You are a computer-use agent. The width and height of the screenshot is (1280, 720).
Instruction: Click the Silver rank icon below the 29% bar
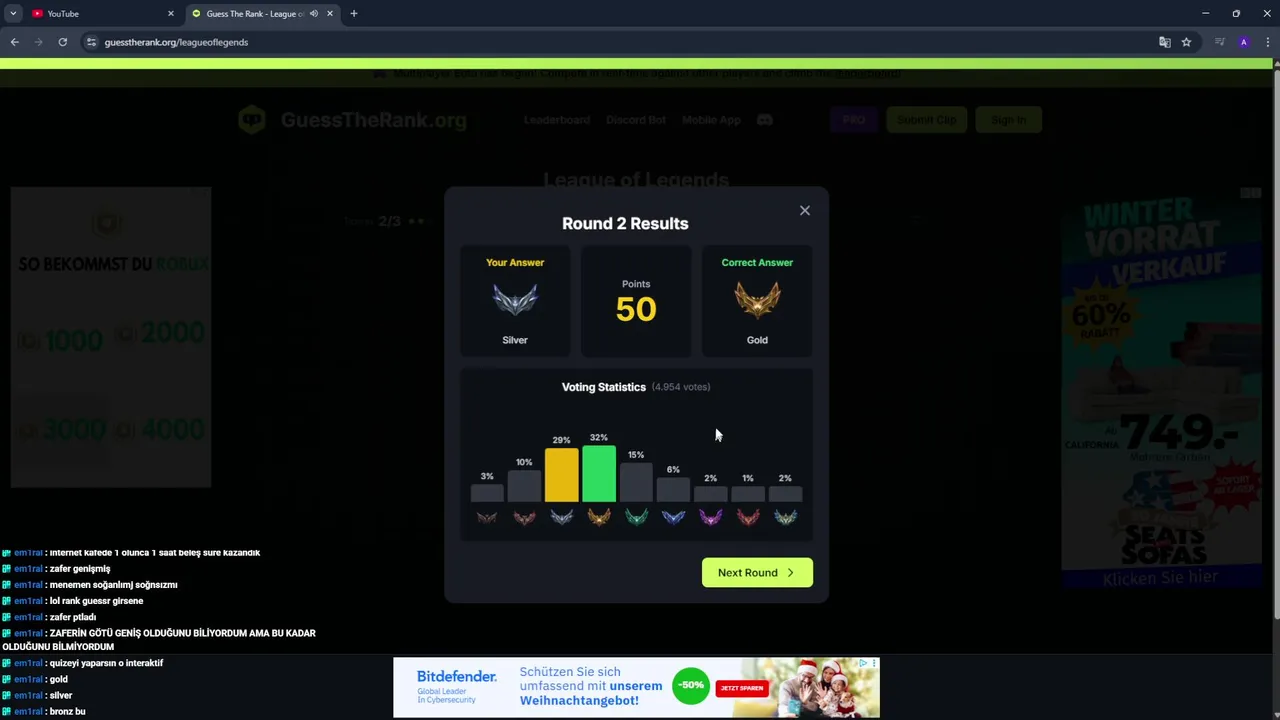[x=561, y=517]
